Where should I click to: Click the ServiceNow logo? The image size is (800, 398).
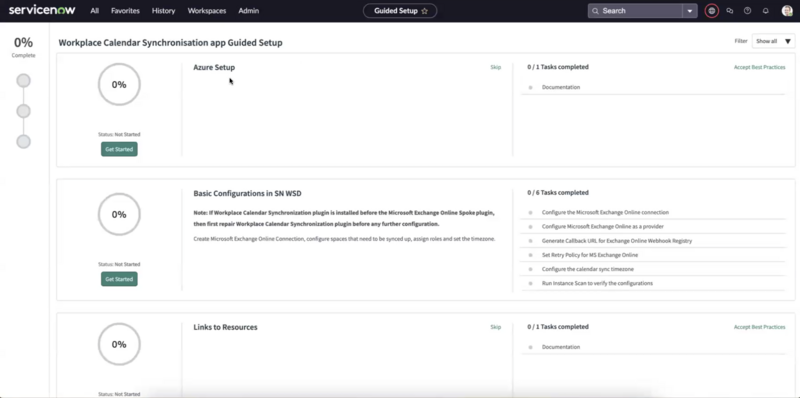42,10
